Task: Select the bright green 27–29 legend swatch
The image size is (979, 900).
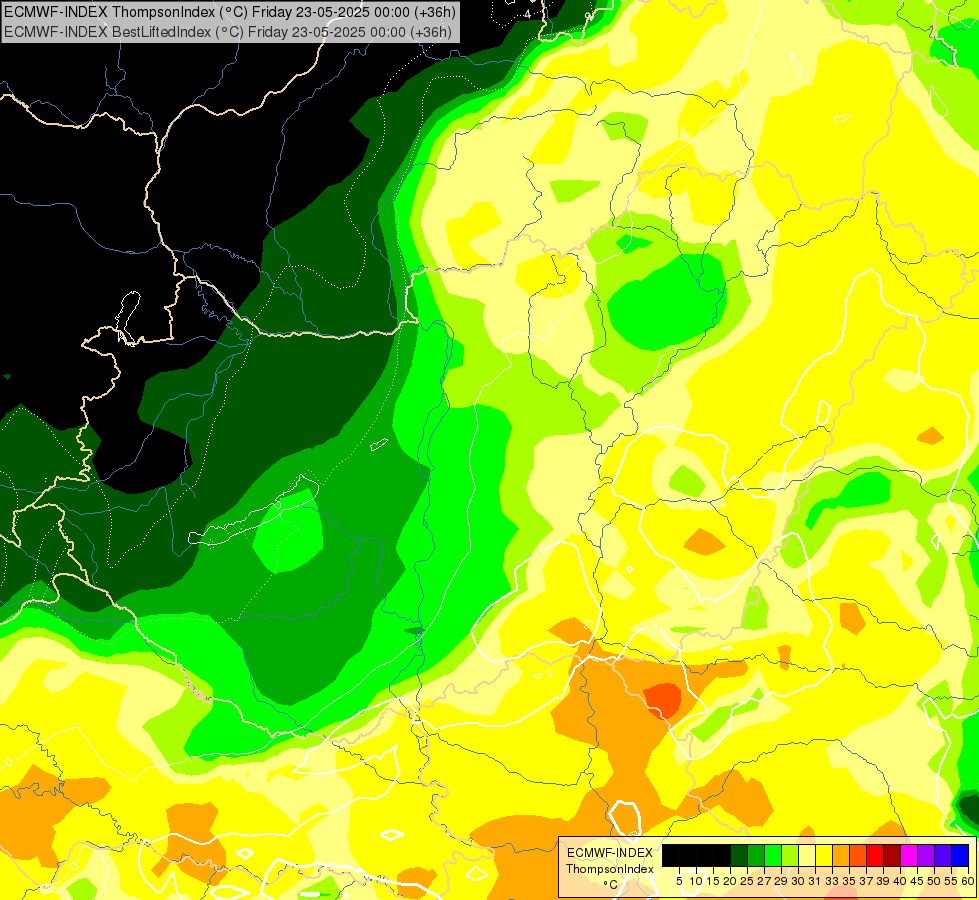Action: [773, 855]
